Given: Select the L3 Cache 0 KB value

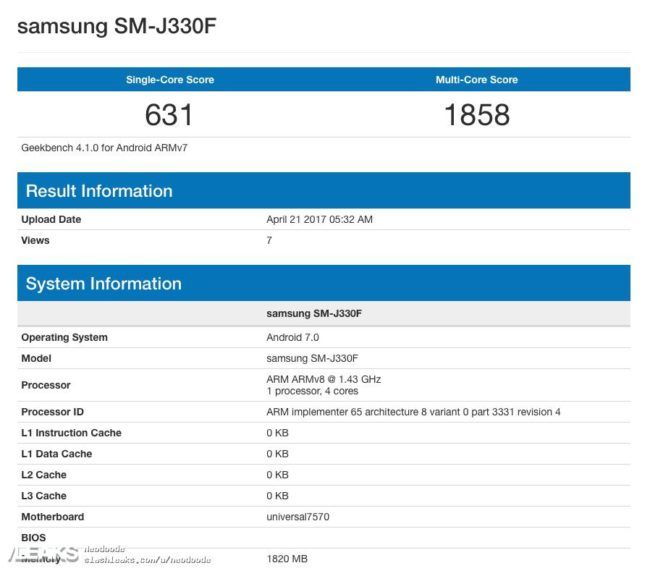Looking at the screenshot, I should coord(277,496).
